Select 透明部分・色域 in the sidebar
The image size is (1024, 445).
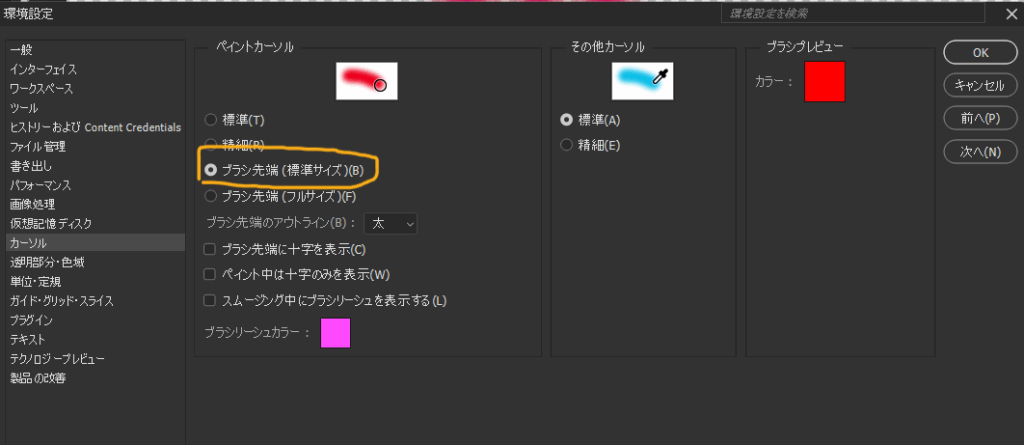(47, 262)
